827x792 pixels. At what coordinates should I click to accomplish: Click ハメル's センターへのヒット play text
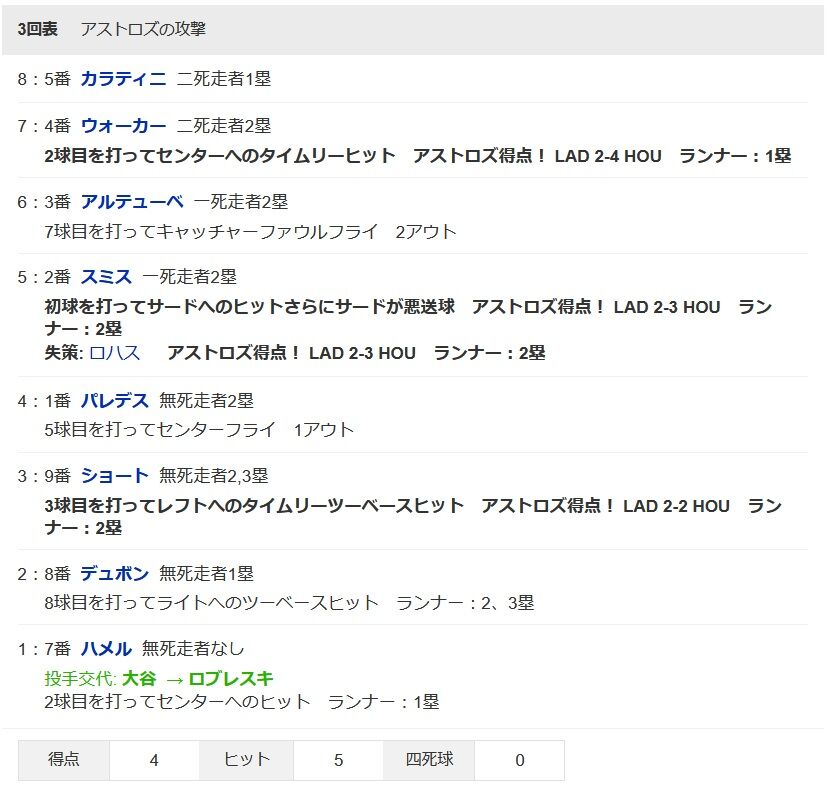242,701
